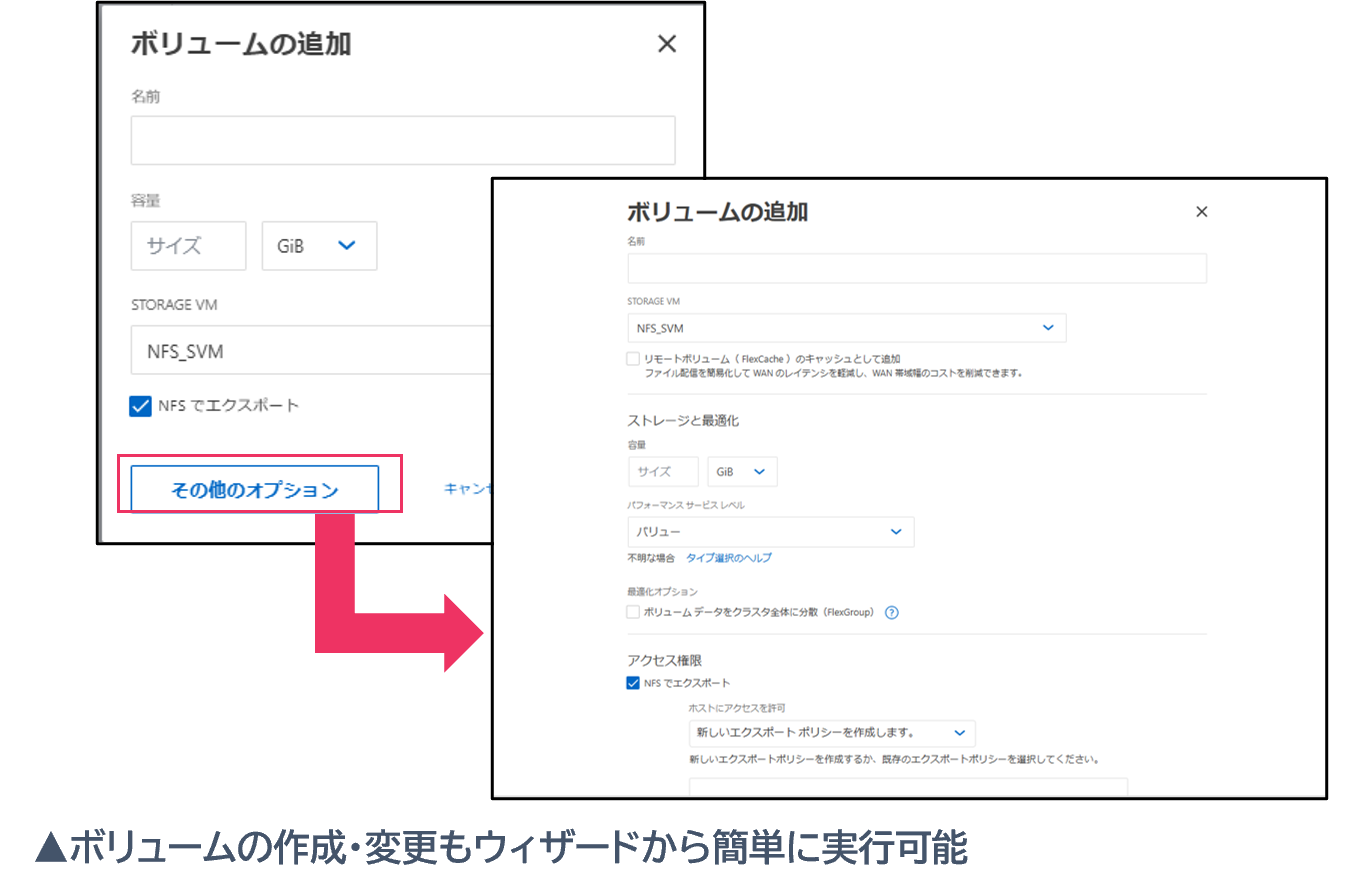This screenshot has width=1370, height=888.
Task: Open バリュー performance service level dropdown
Action: (771, 532)
